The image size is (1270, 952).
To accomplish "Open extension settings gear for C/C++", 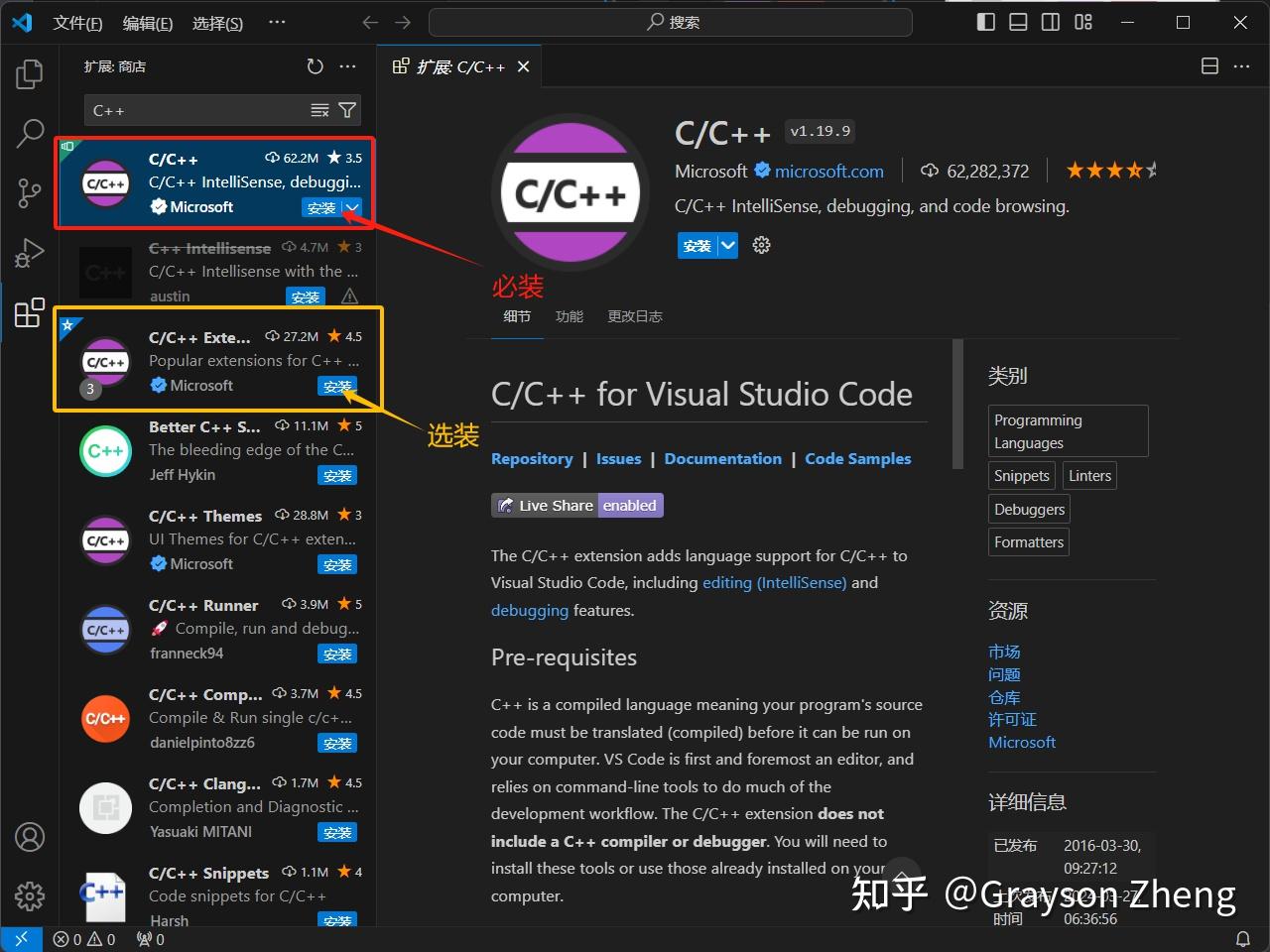I will click(x=761, y=245).
